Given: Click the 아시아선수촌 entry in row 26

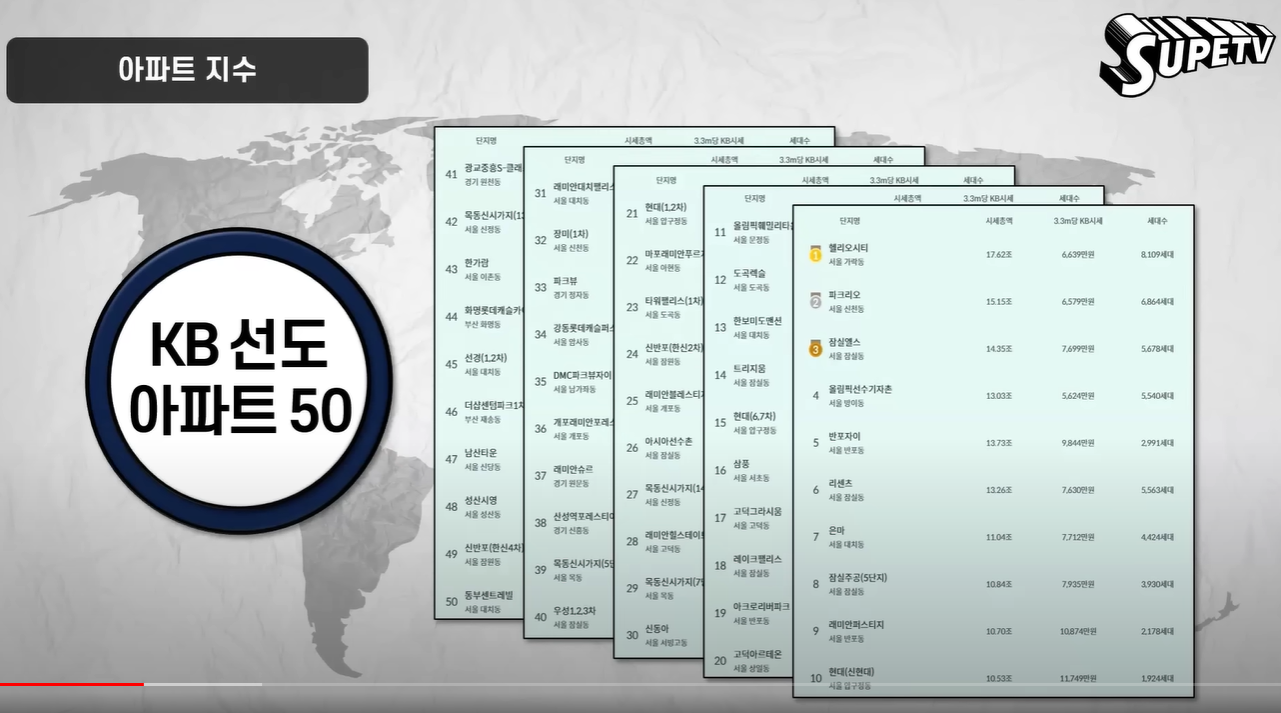Looking at the screenshot, I should pos(668,441).
